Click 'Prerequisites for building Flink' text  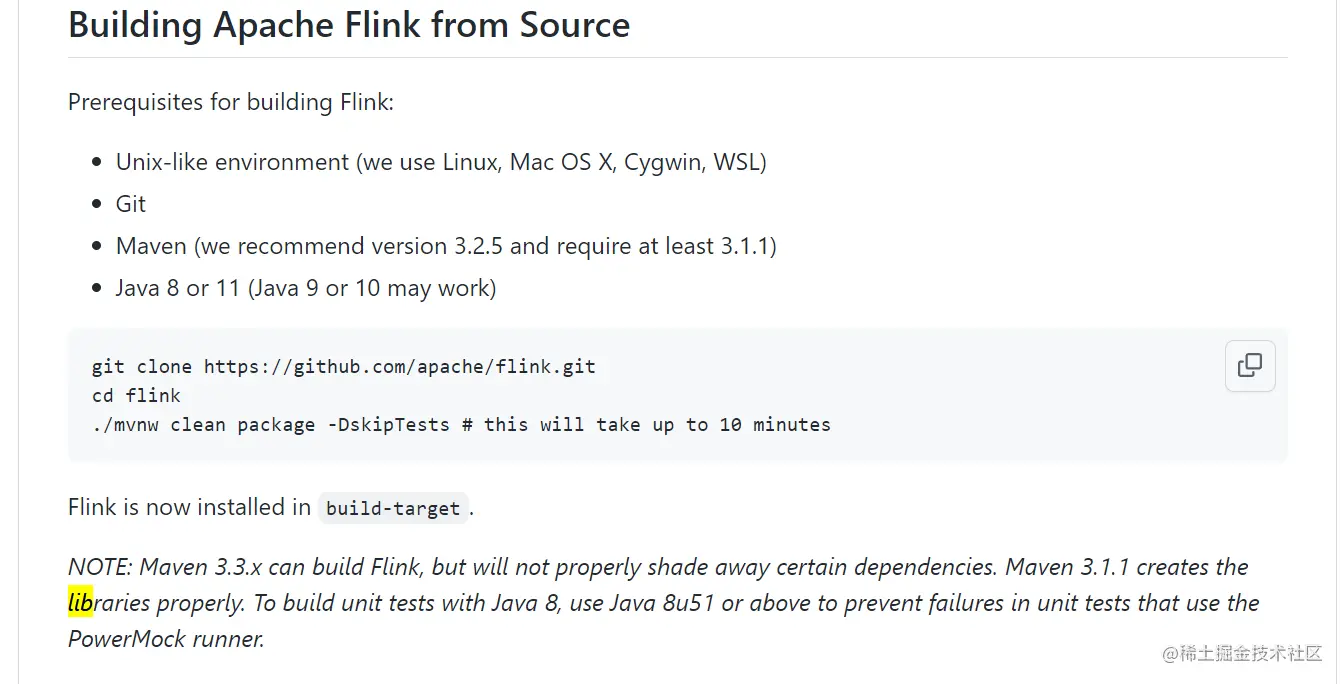click(231, 102)
